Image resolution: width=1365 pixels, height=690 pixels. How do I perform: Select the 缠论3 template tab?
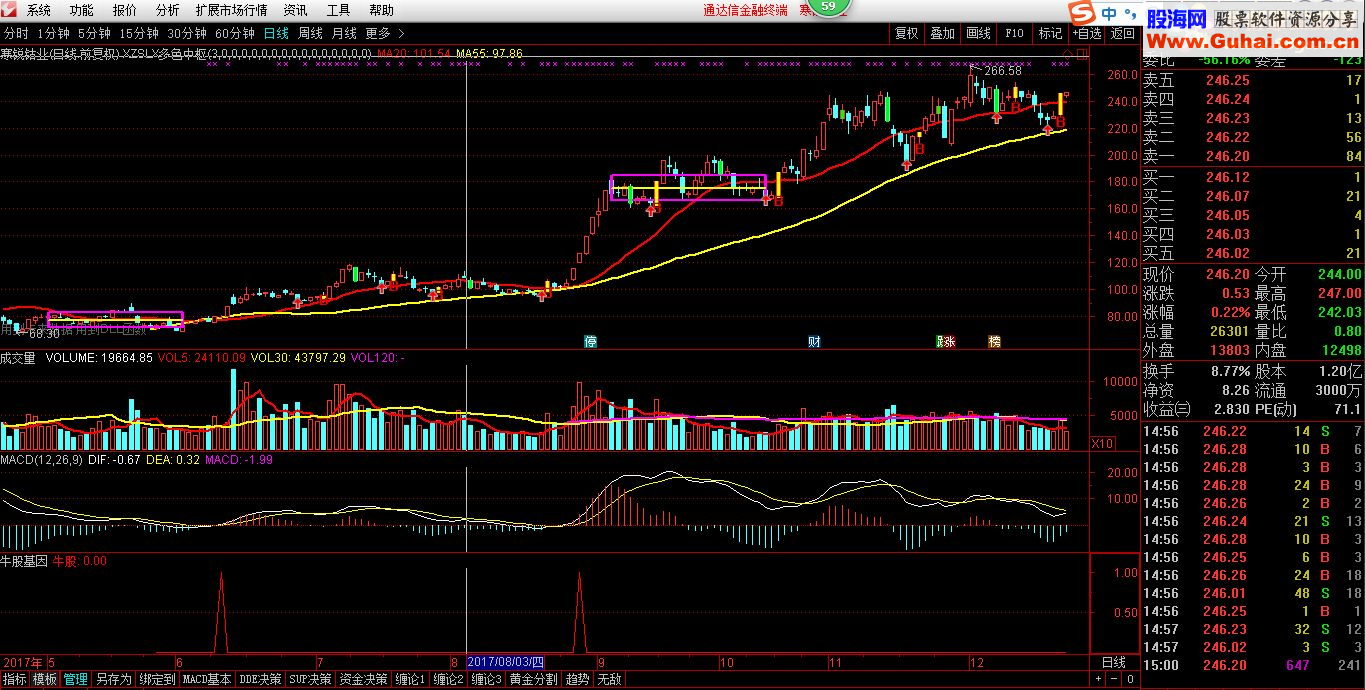(x=485, y=679)
